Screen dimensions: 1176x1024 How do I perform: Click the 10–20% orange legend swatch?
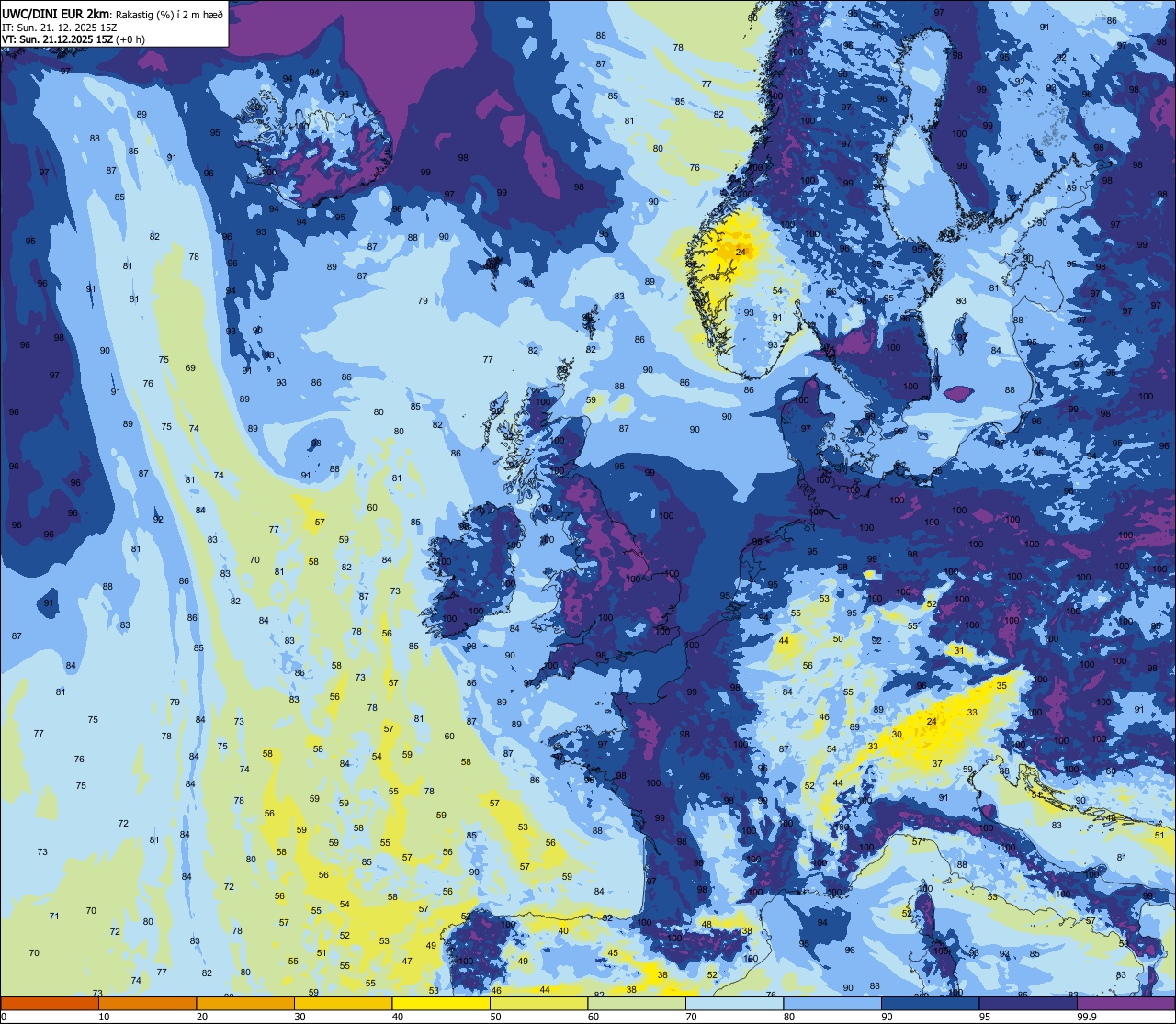pyautogui.click(x=147, y=1003)
